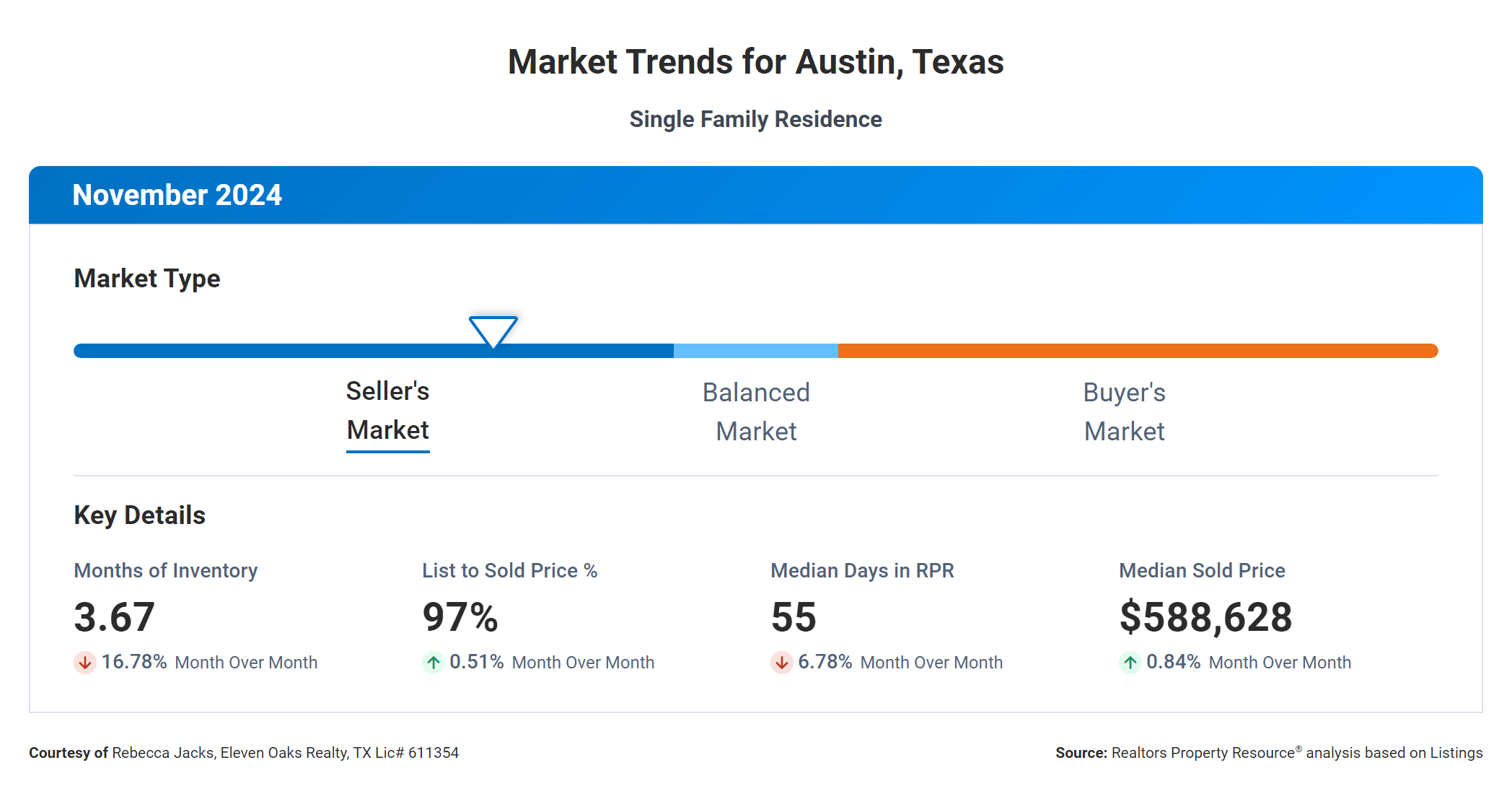Click the green up arrow beside 0.51%
1512x794 pixels.
point(433,662)
